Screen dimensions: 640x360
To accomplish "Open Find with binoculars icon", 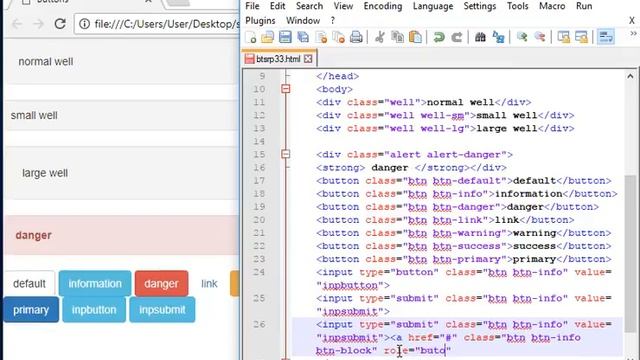I will pos(480,38).
